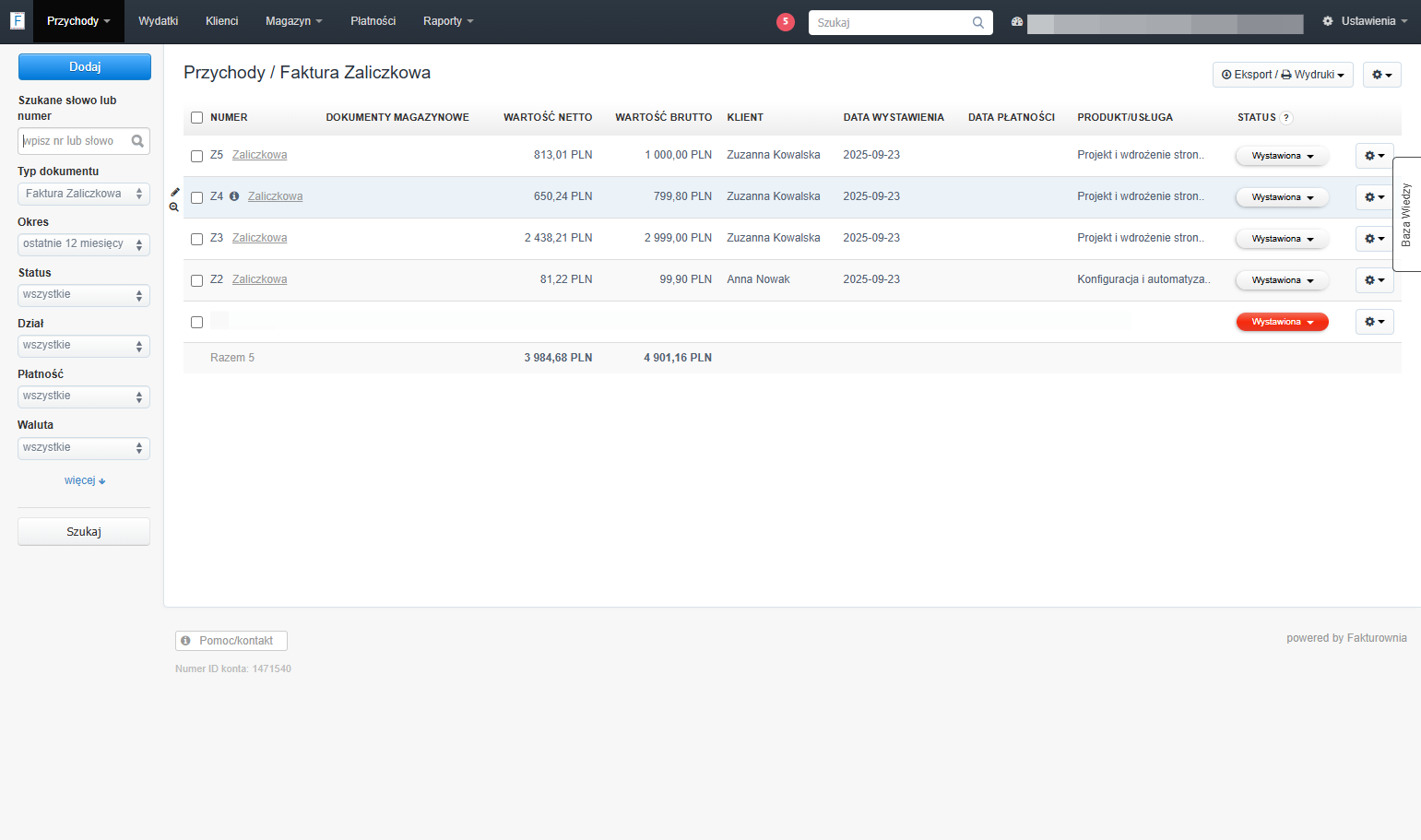This screenshot has width=1421, height=840.
Task: Open the dashboard gauge icon in the top bar
Action: [1017, 21]
